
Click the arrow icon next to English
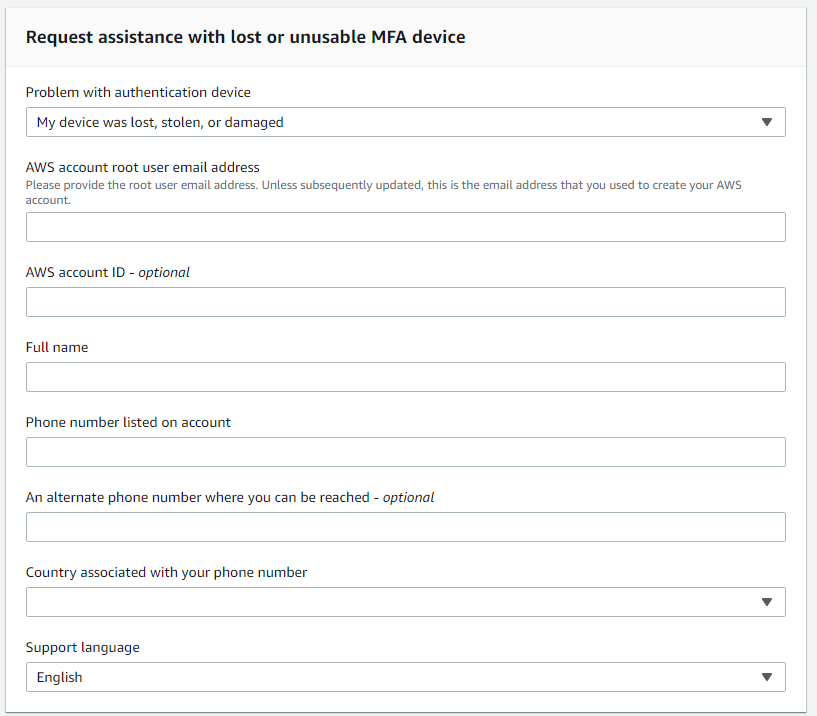(767, 677)
